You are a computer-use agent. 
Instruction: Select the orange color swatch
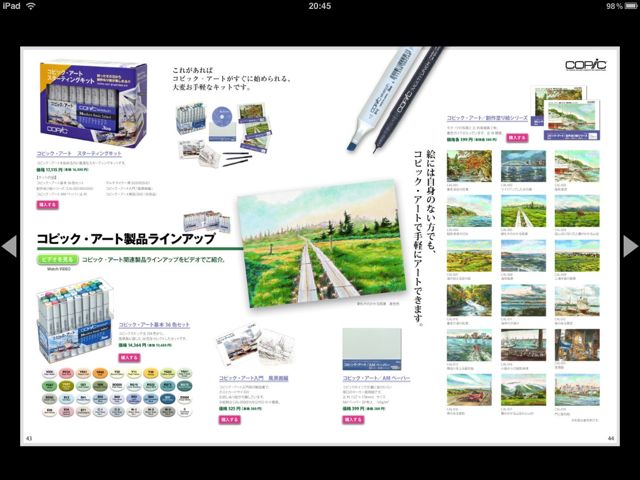[100, 373]
